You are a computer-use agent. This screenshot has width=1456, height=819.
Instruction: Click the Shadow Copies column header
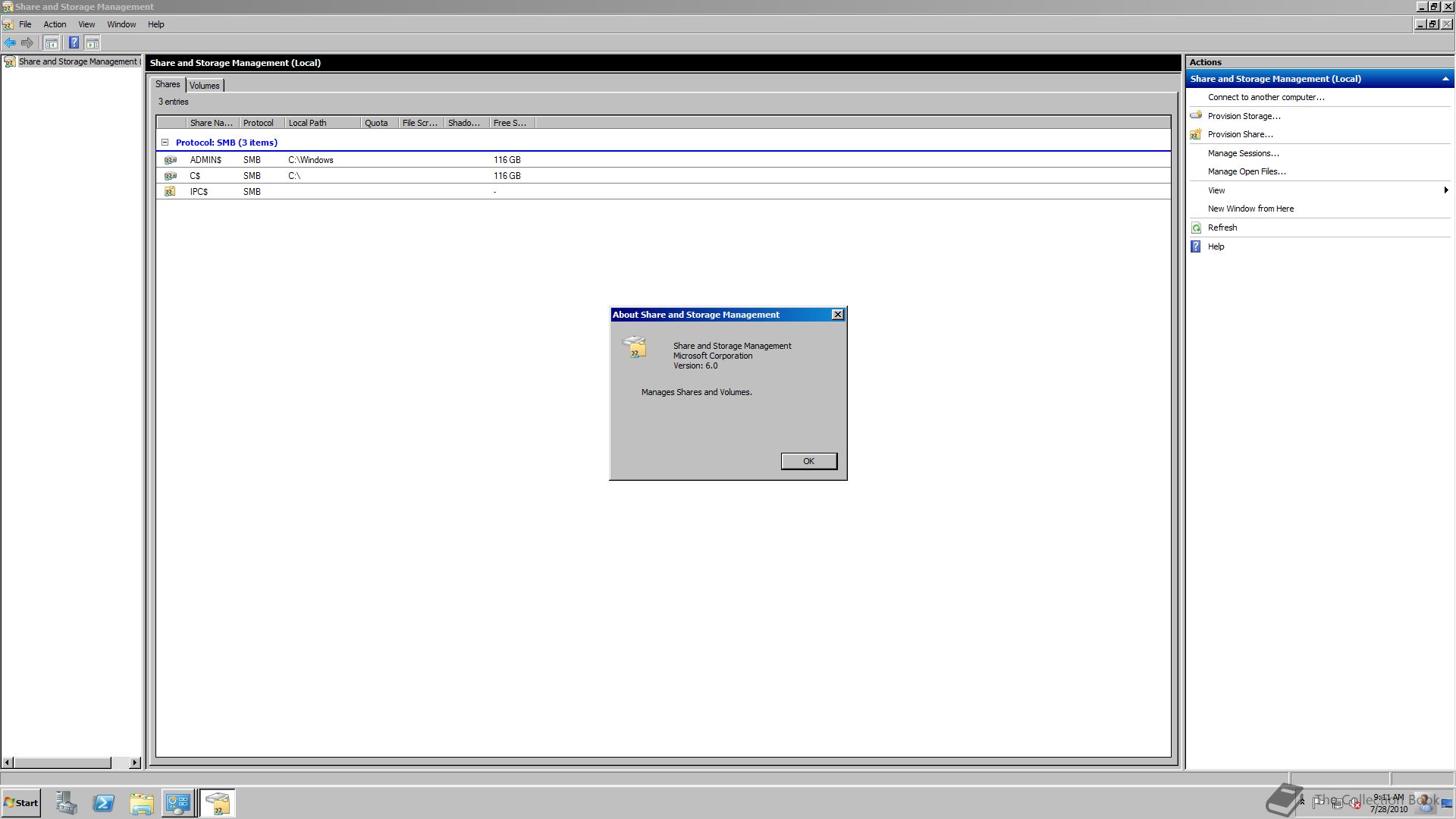(x=466, y=123)
